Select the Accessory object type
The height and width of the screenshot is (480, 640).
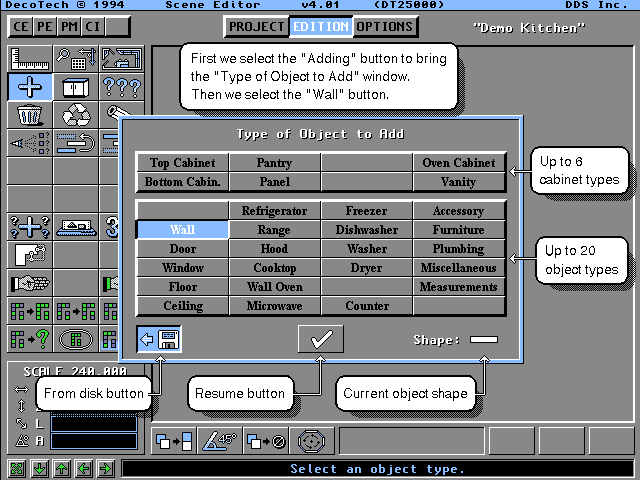[459, 211]
